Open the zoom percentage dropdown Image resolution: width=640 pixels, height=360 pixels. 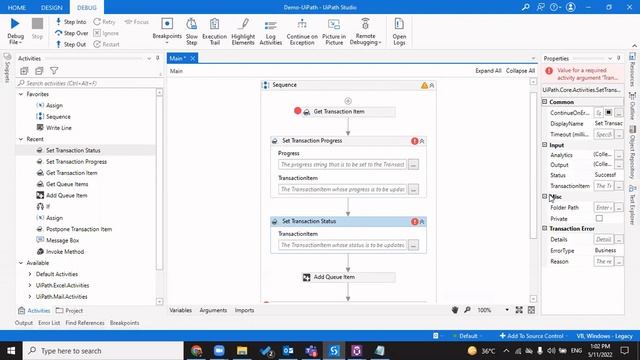point(507,310)
